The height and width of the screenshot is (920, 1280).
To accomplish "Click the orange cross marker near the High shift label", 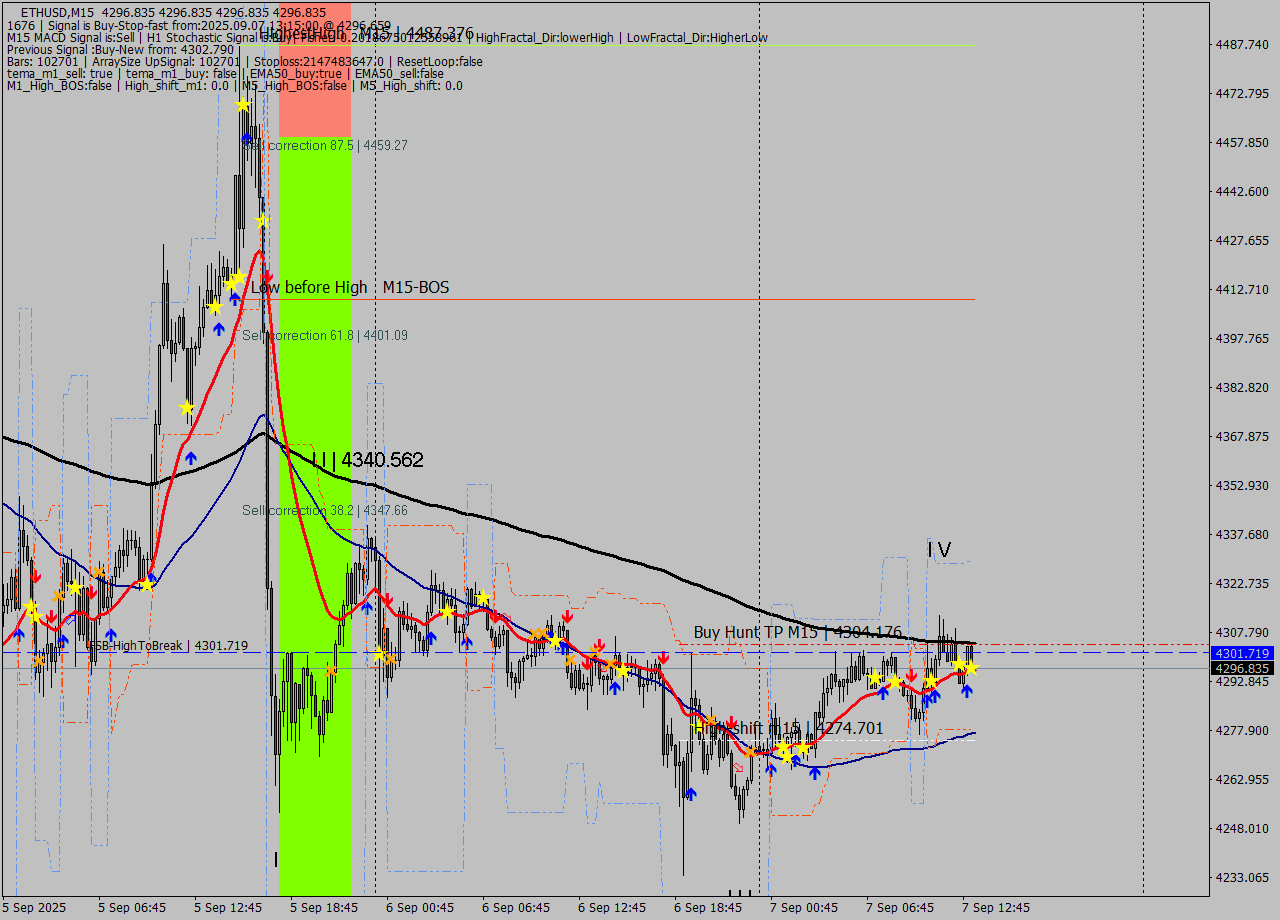I will click(x=710, y=720).
